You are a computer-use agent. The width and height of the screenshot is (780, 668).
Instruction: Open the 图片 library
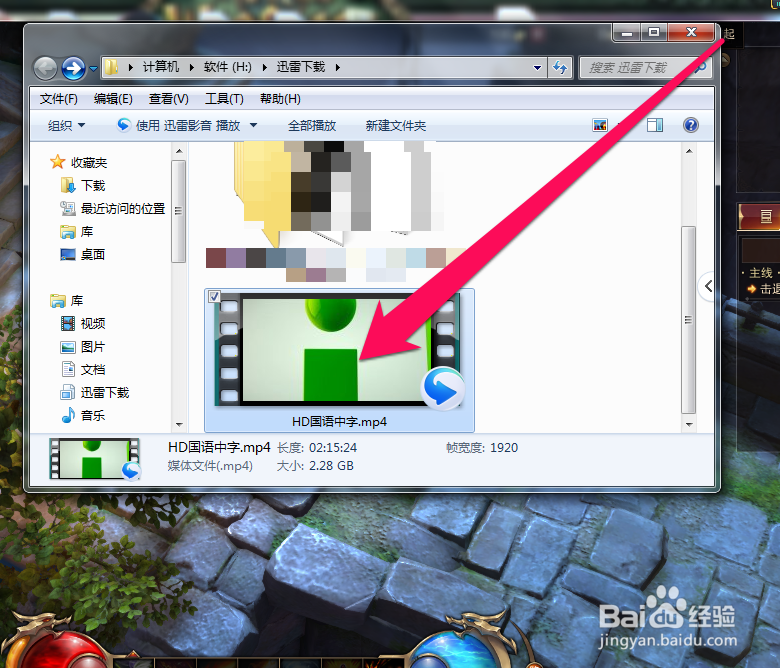[83, 347]
